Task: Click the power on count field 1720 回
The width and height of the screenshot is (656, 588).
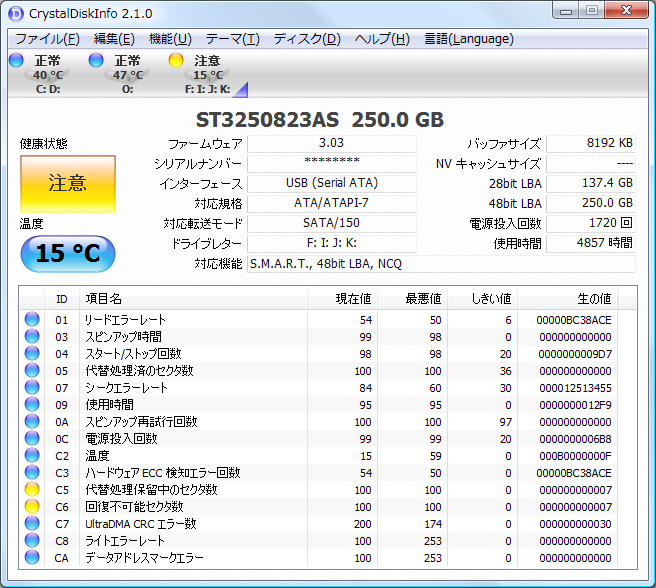Action: point(591,223)
